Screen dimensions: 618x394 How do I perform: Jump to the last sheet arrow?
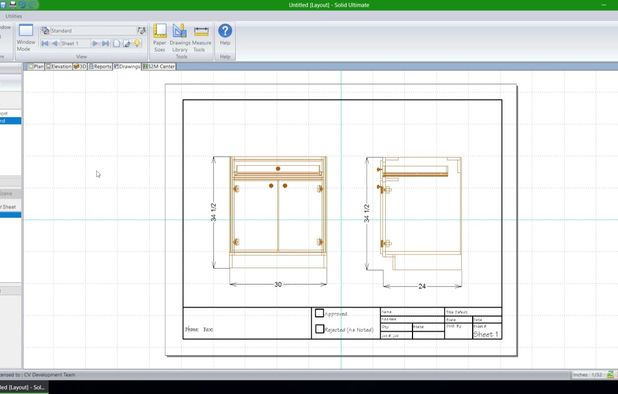(105, 43)
